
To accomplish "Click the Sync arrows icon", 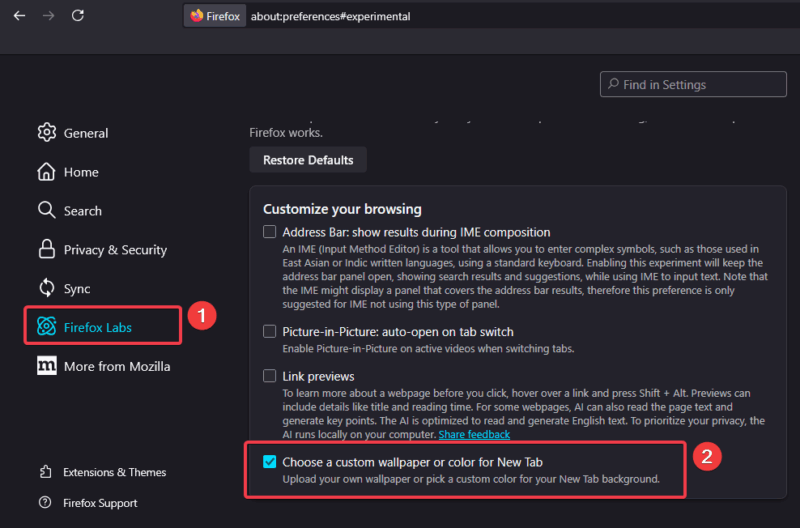I will pyautogui.click(x=46, y=288).
